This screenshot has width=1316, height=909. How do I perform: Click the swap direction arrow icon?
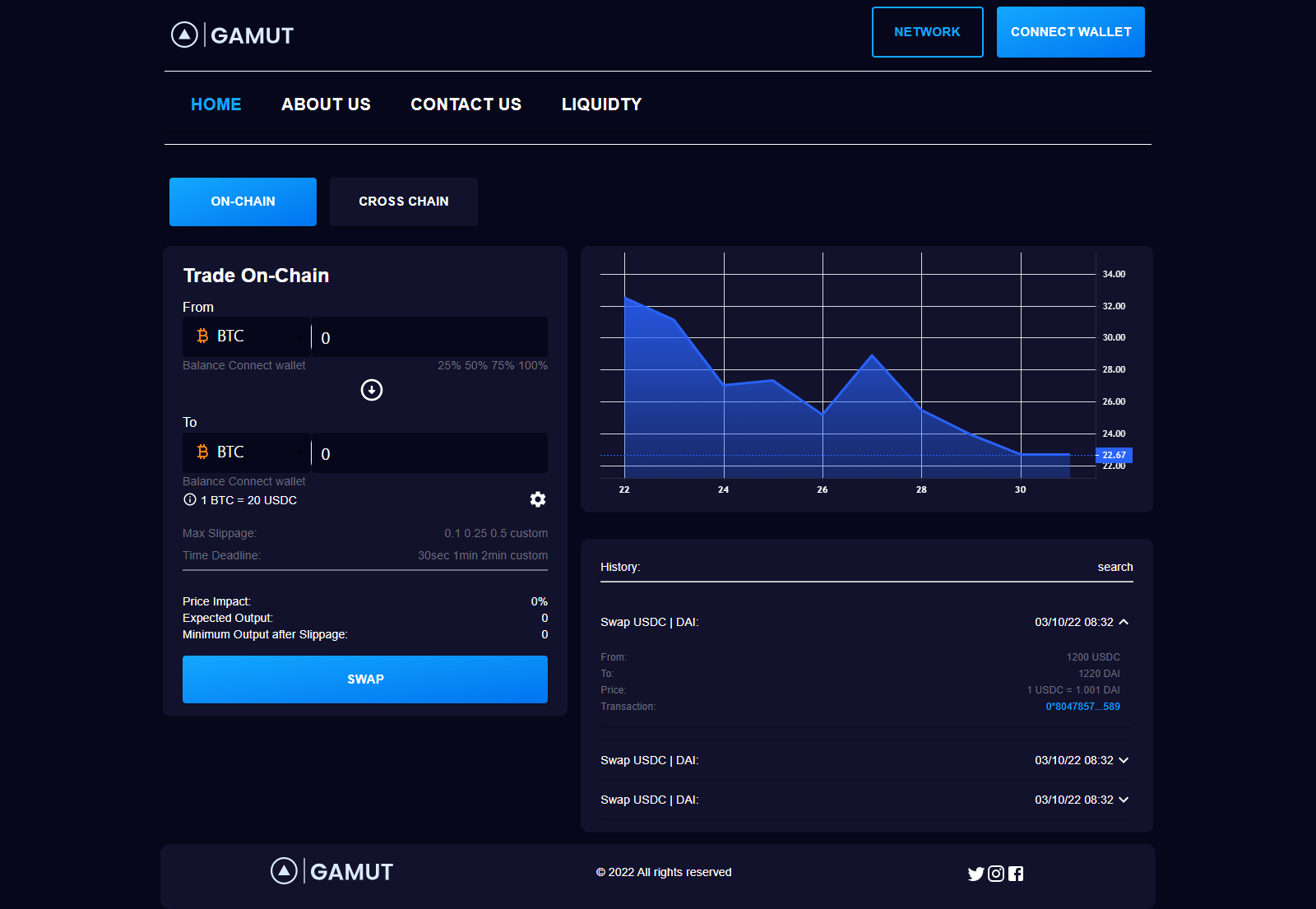coord(372,390)
